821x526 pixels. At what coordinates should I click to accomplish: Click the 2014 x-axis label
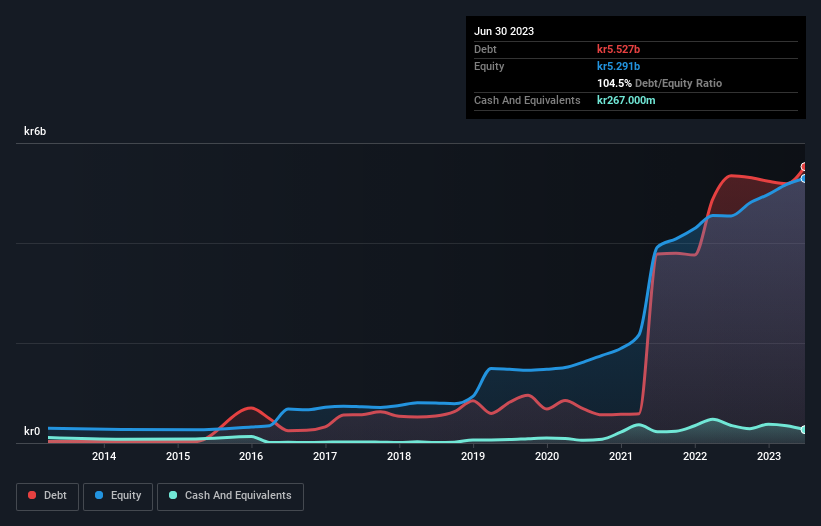pyautogui.click(x=104, y=456)
